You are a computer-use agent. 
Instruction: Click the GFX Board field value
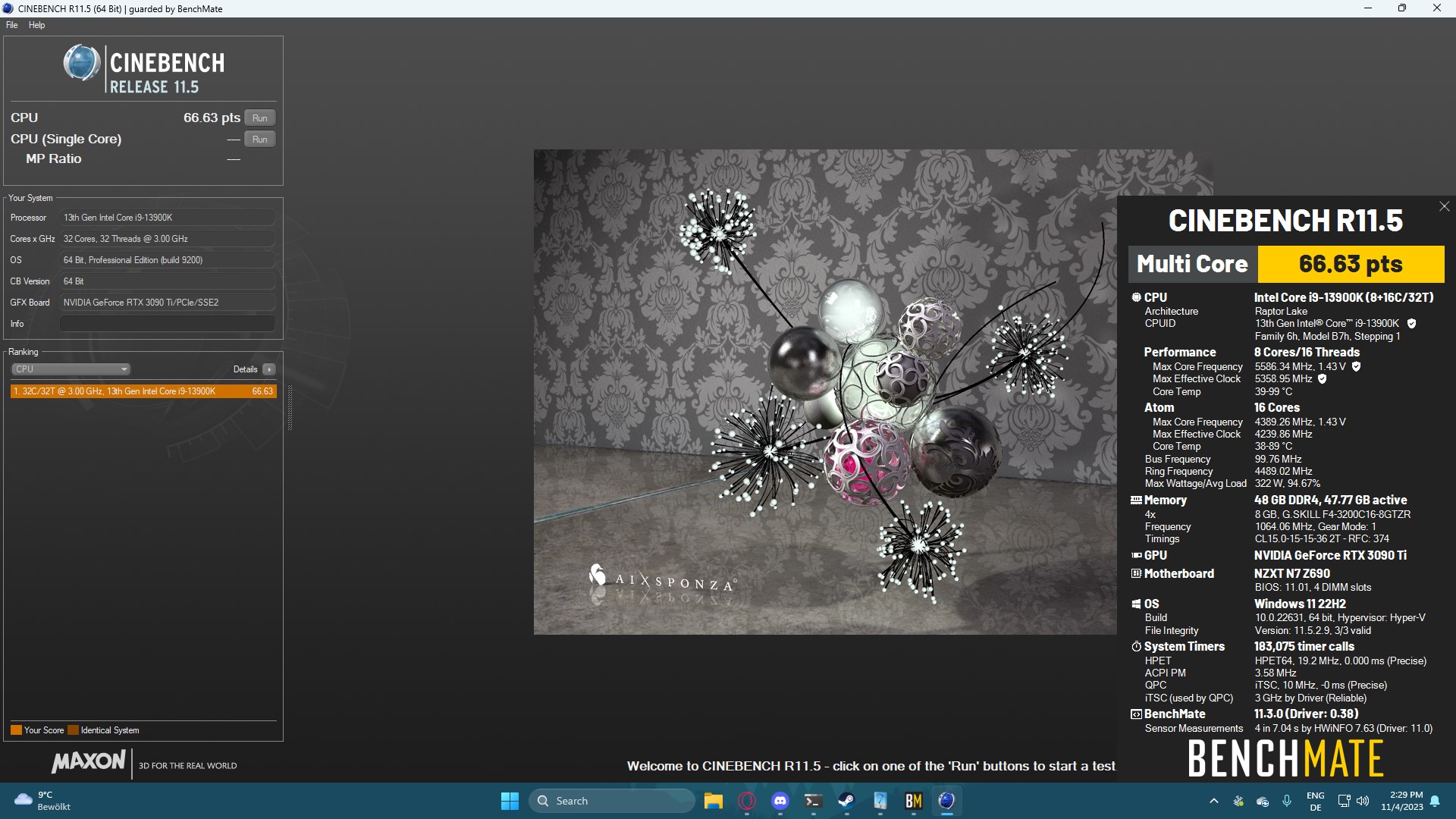tap(168, 303)
